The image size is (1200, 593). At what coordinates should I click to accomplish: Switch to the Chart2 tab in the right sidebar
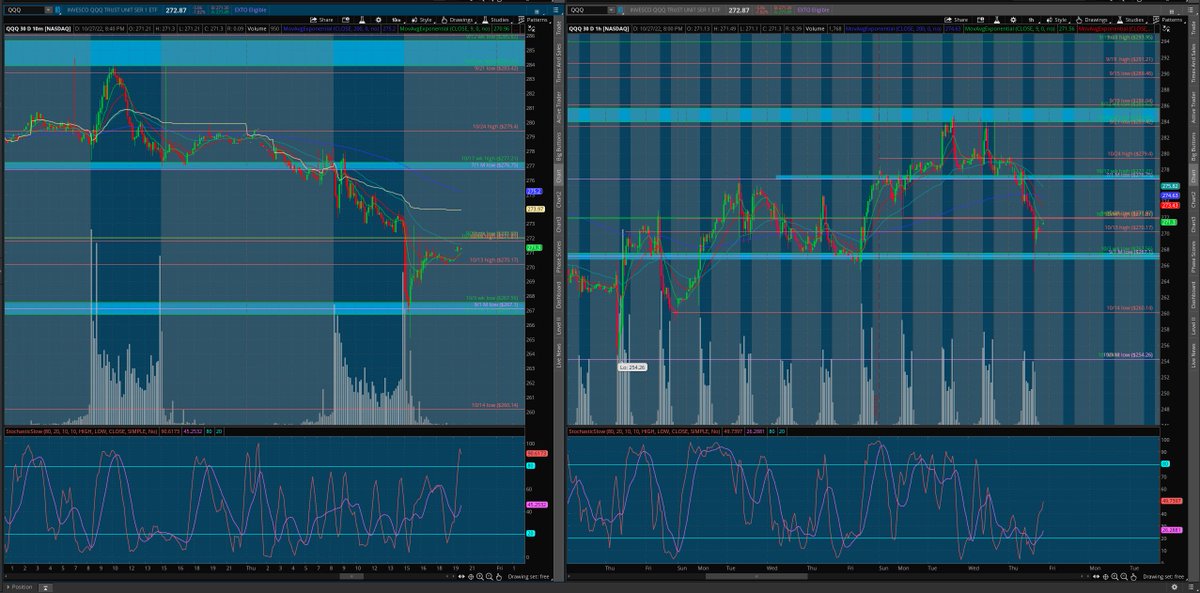(1193, 202)
